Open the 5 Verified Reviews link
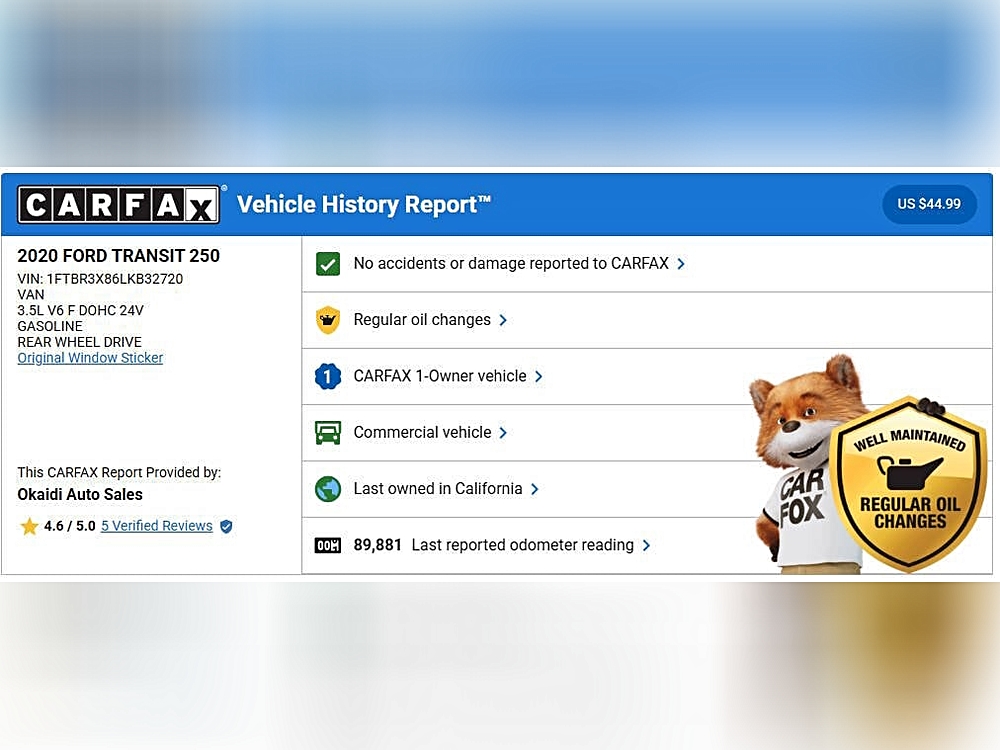1000x750 pixels. [156, 526]
